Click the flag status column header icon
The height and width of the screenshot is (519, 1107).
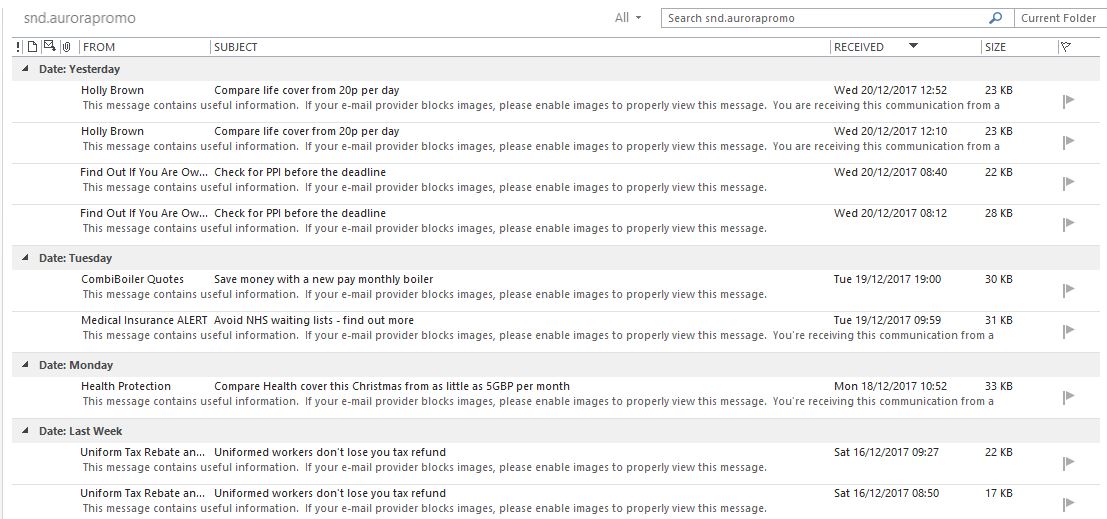coord(1065,47)
